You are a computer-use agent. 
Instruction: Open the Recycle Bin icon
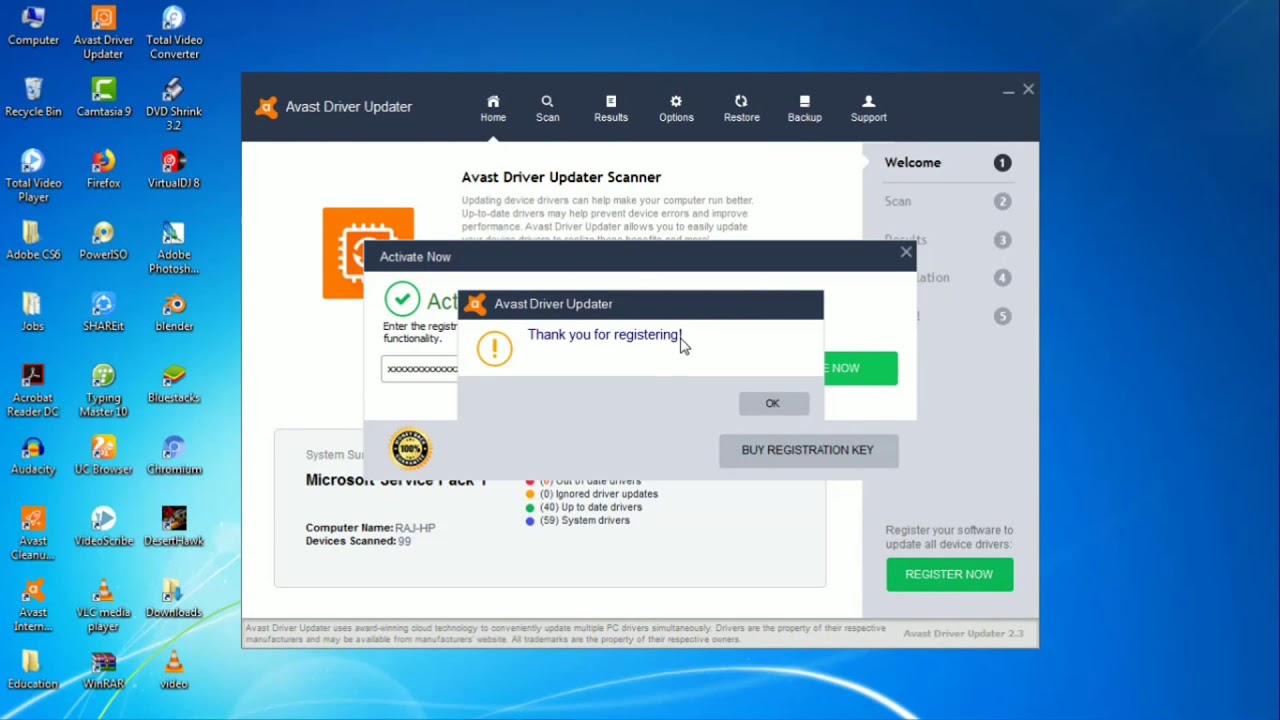click(x=33, y=98)
